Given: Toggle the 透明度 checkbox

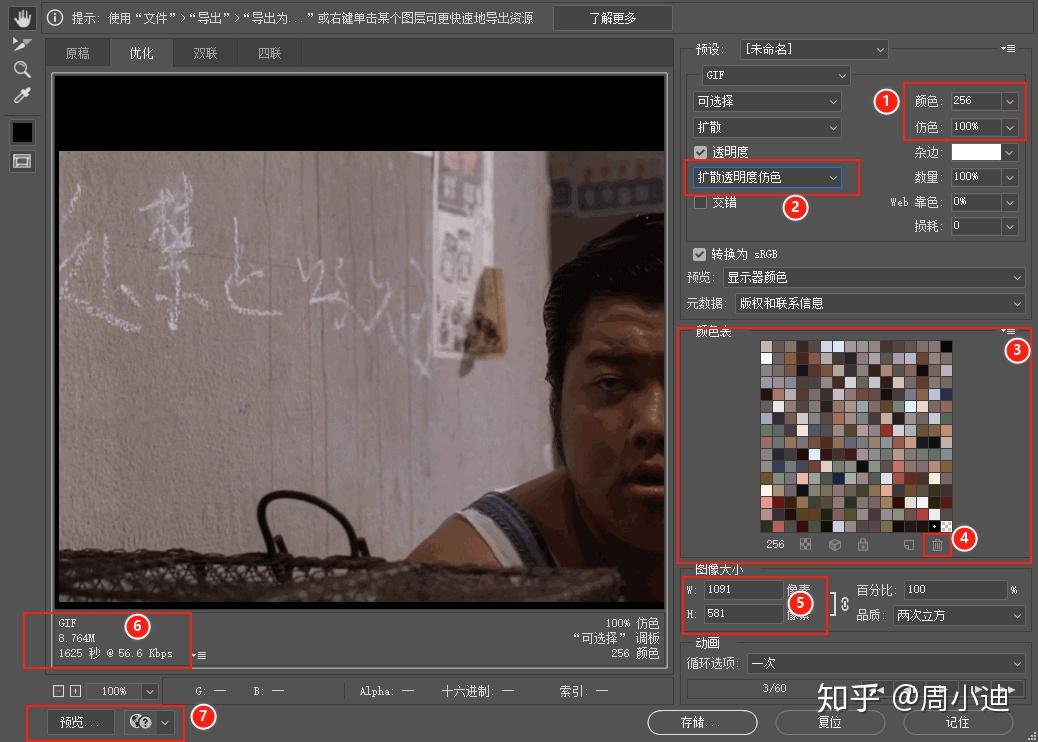Looking at the screenshot, I should [x=700, y=152].
